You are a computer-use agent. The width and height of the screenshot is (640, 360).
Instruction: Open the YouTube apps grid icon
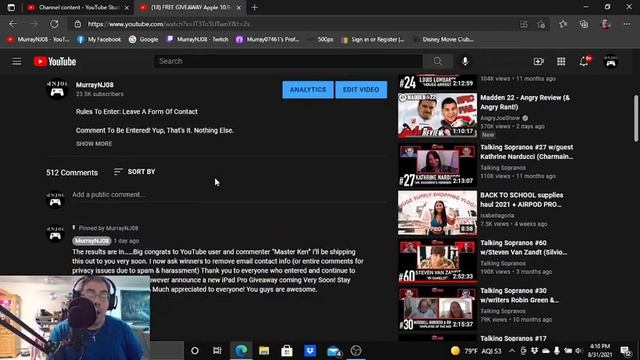pyautogui.click(x=561, y=61)
